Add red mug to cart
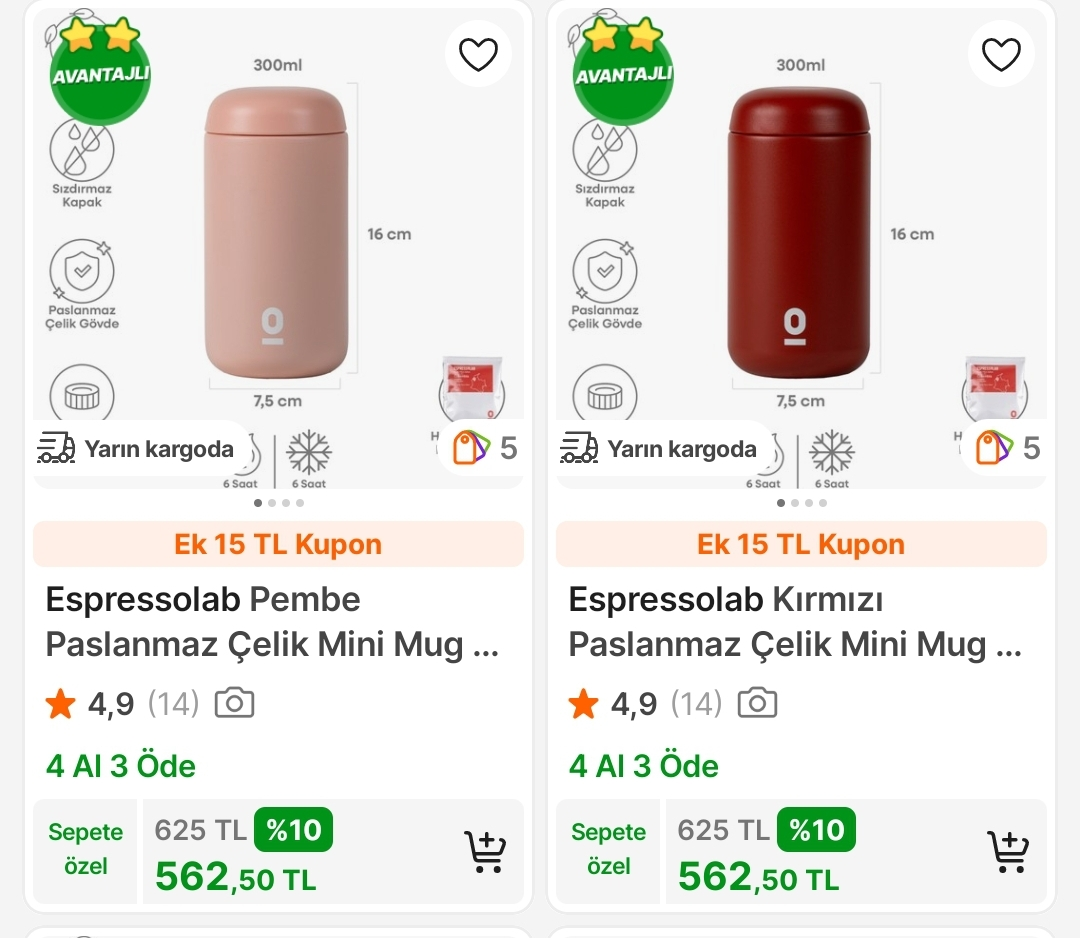The height and width of the screenshot is (938, 1080). point(1008,851)
